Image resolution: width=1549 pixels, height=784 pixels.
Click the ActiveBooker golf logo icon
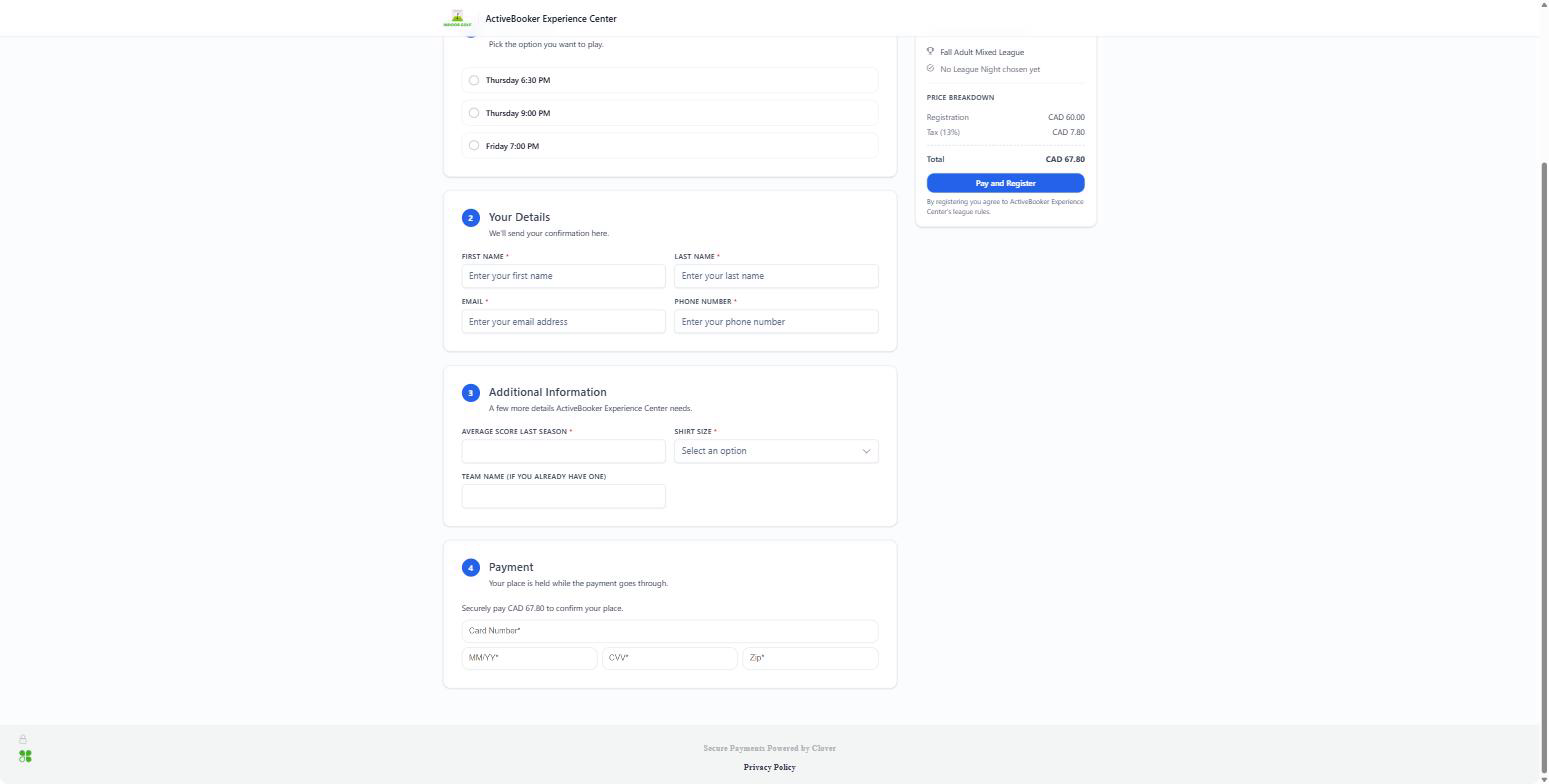[x=458, y=18]
